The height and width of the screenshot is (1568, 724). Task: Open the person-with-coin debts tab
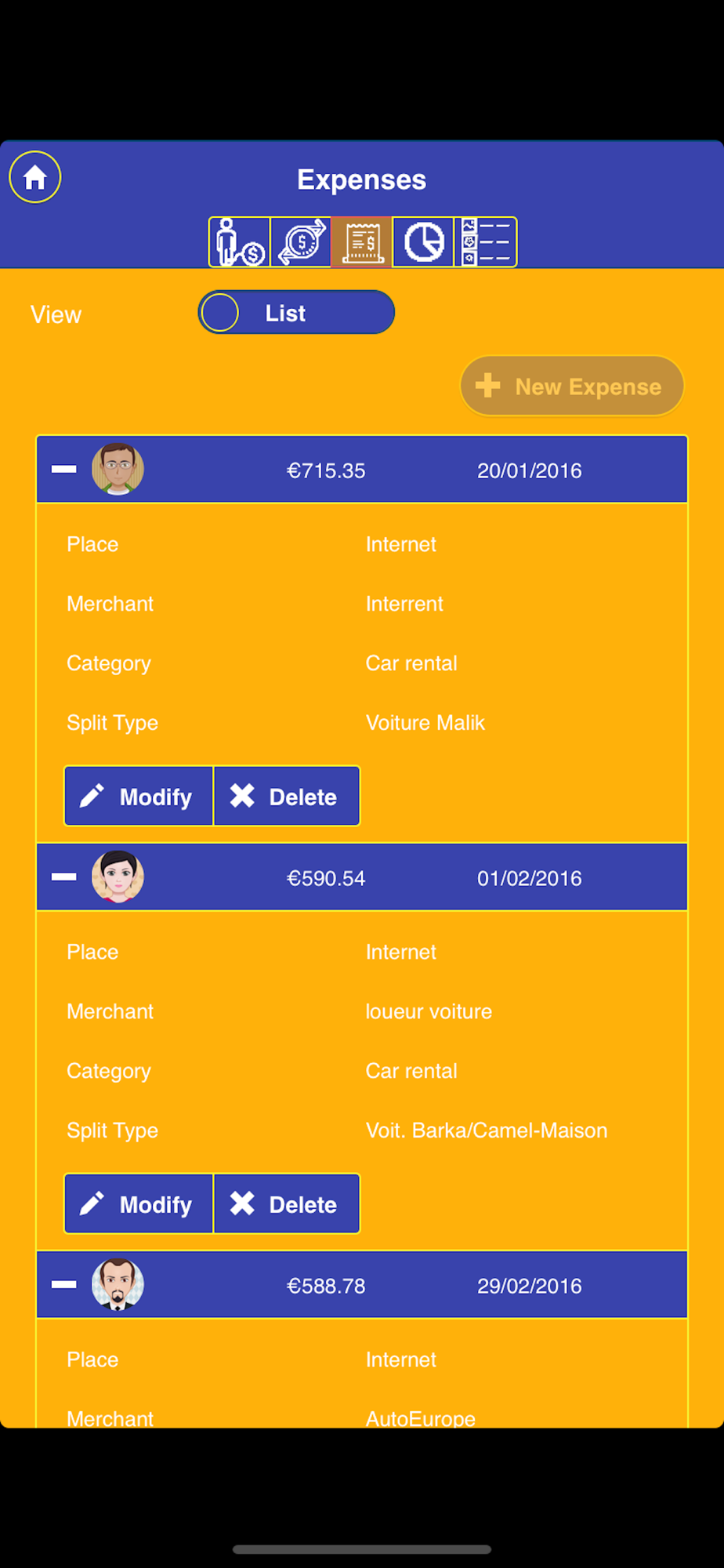(x=240, y=241)
